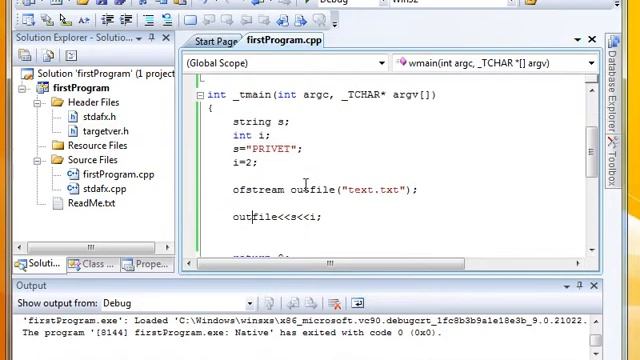This screenshot has width=640, height=360.
Task: Open the active files list dropdown
Action: pyautogui.click(x=577, y=40)
